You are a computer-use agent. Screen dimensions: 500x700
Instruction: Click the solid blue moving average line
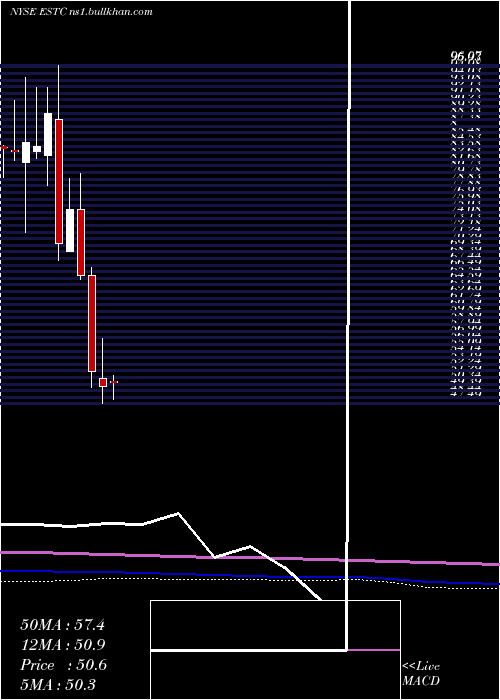[x=250, y=576]
